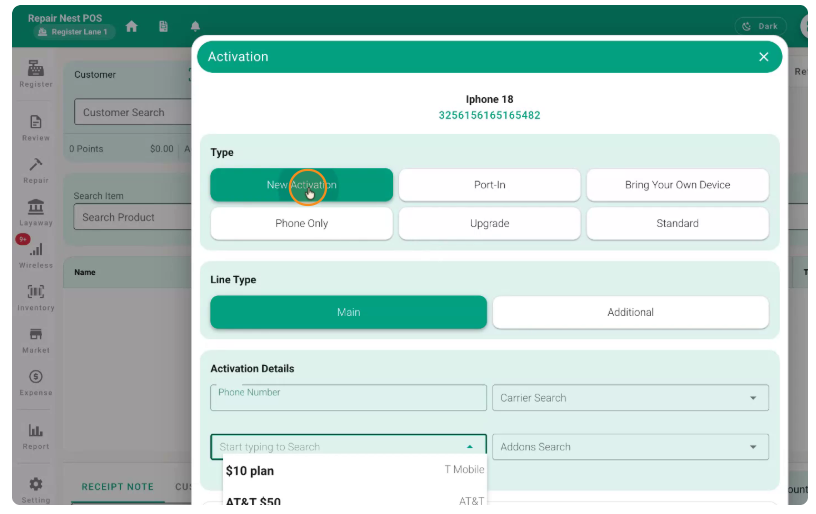Click the document icon in top bar
This screenshot has height=514, width=816.
[x=163, y=27]
